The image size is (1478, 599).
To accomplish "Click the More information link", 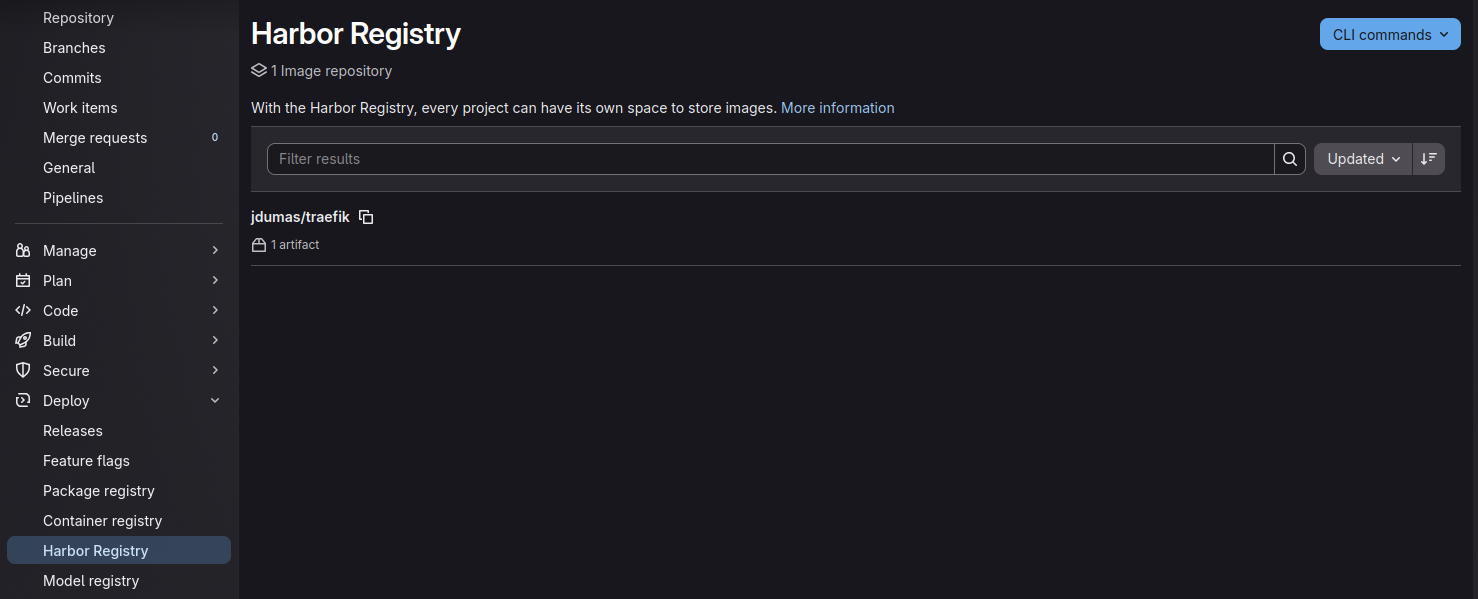I will pos(838,108).
